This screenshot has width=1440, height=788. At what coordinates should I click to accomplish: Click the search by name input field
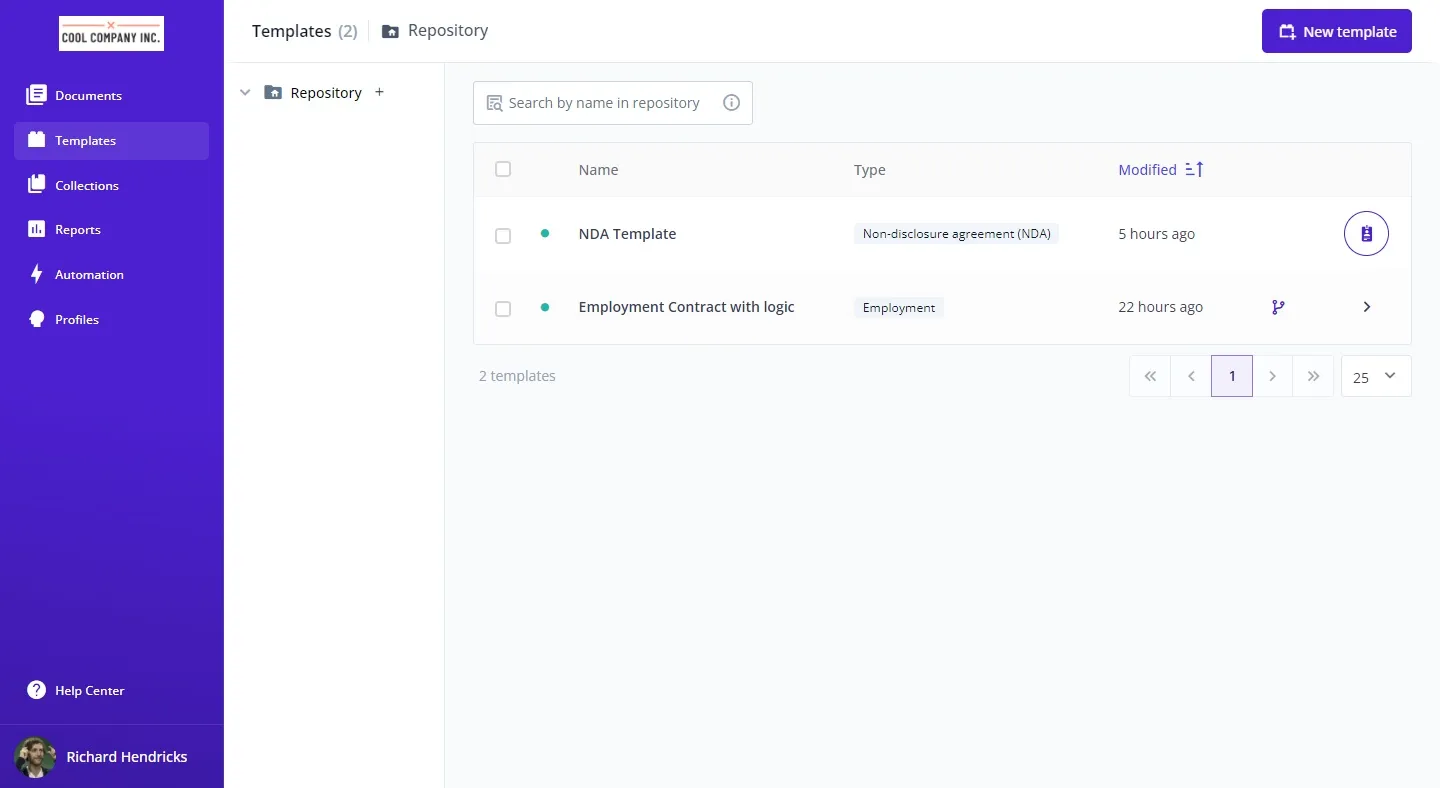[603, 103]
